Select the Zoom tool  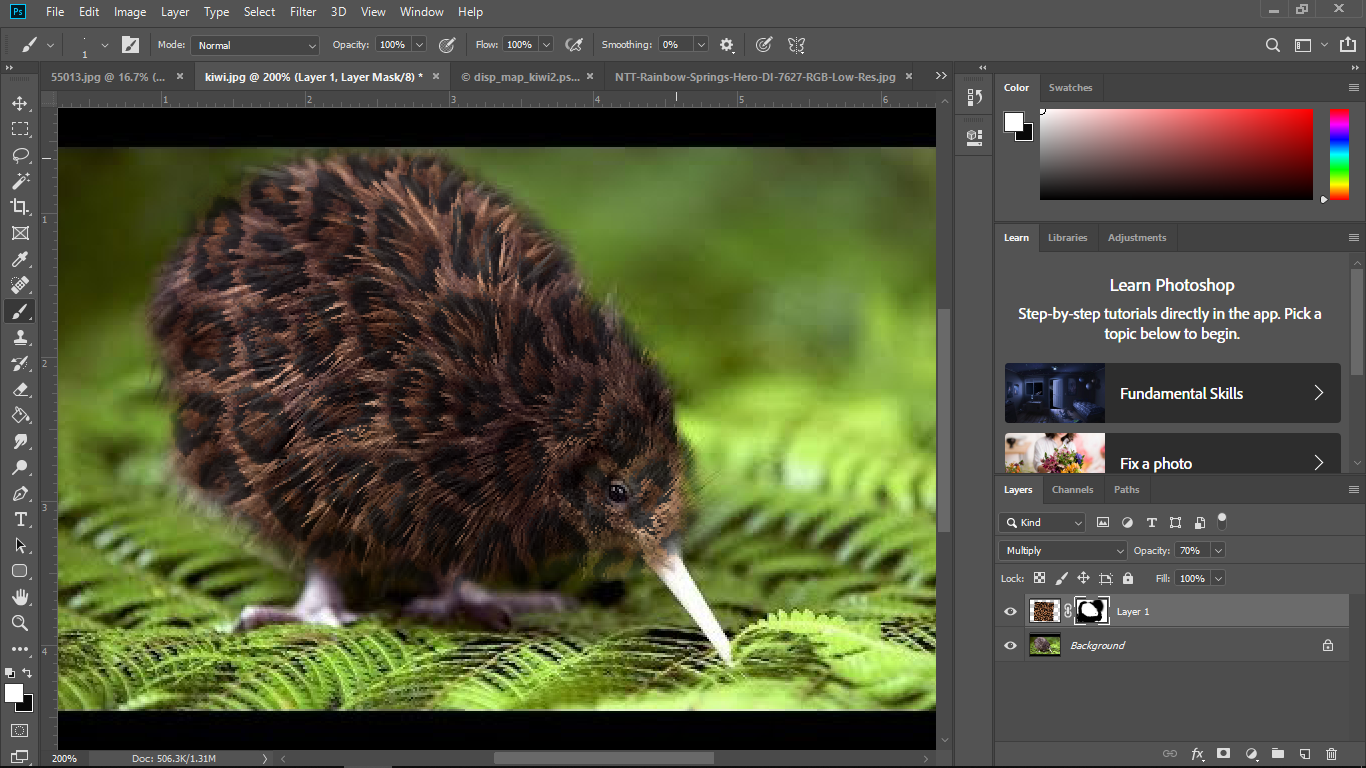click(20, 623)
